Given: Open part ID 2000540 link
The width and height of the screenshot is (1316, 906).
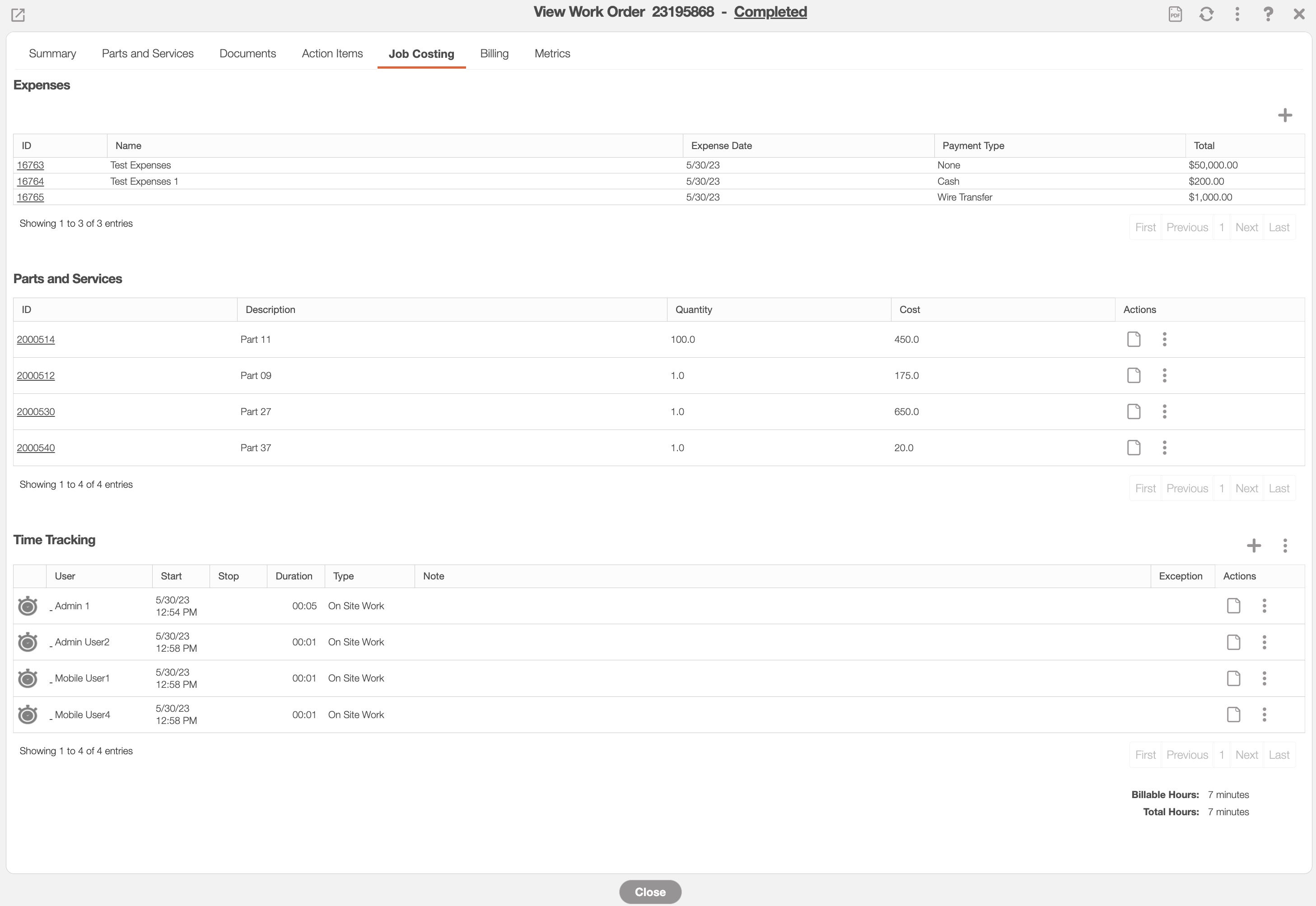Looking at the screenshot, I should (36, 448).
